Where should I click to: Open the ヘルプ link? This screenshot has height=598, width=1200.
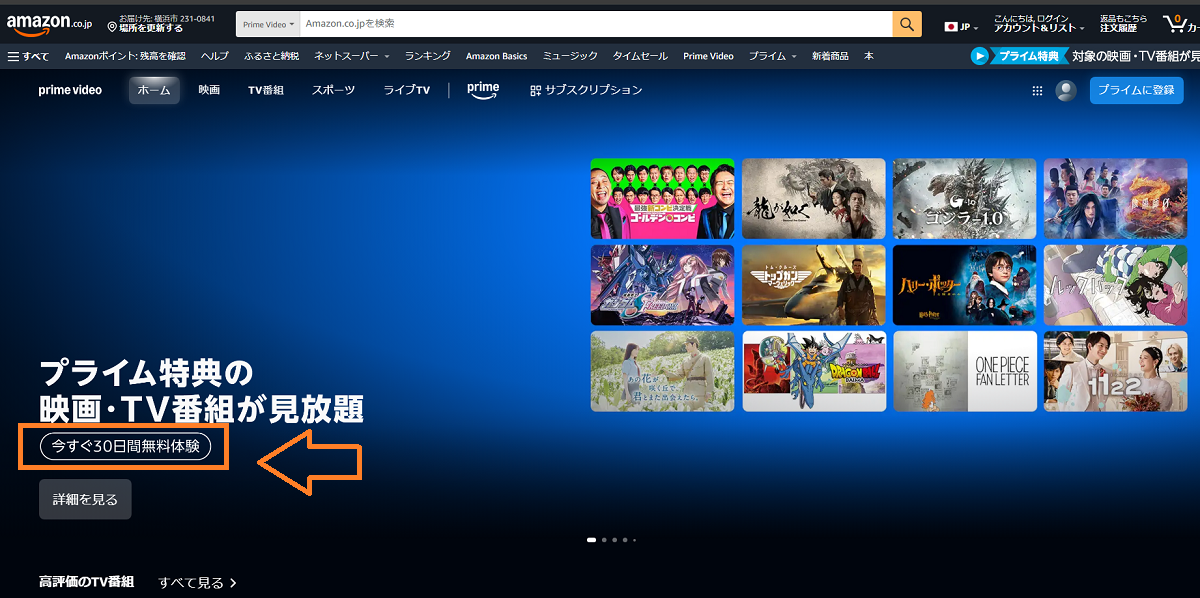click(214, 56)
